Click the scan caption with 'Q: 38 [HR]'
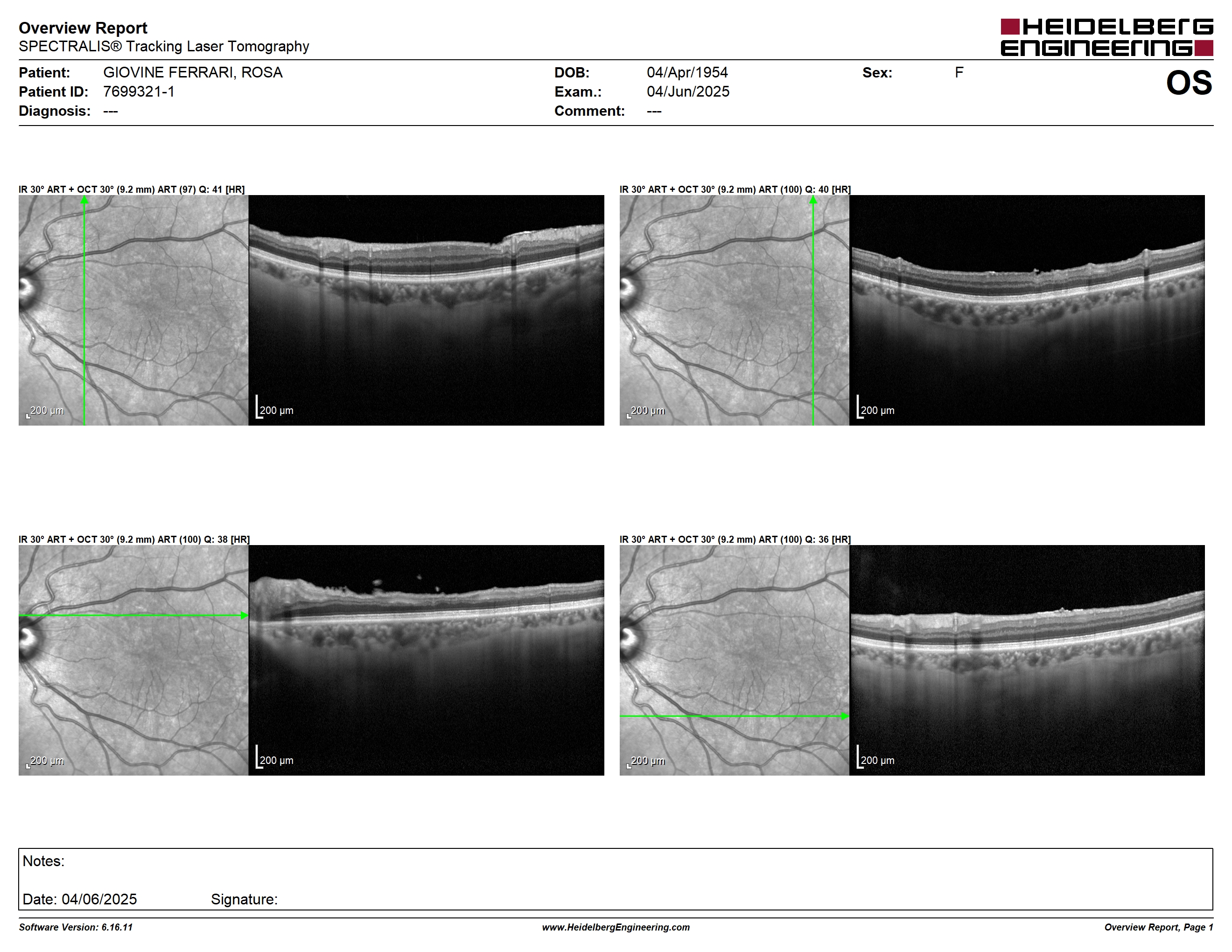This screenshot has width=1232, height=952. click(134, 539)
